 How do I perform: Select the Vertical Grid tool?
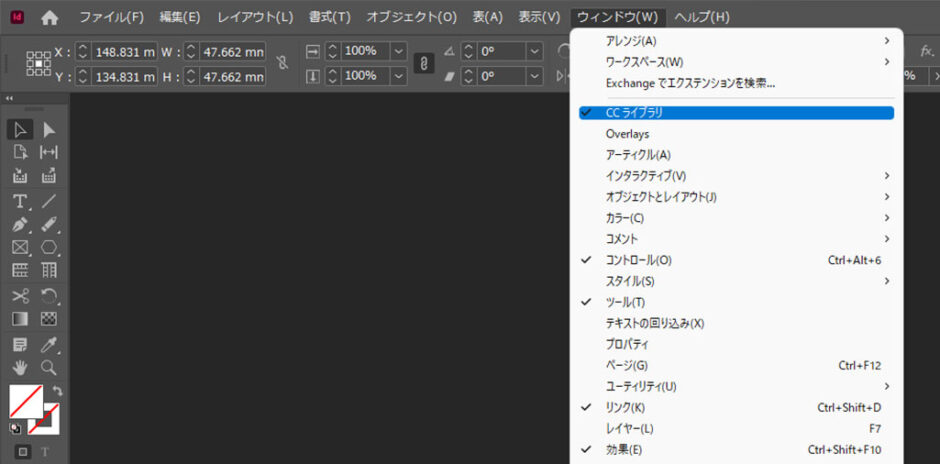49,270
